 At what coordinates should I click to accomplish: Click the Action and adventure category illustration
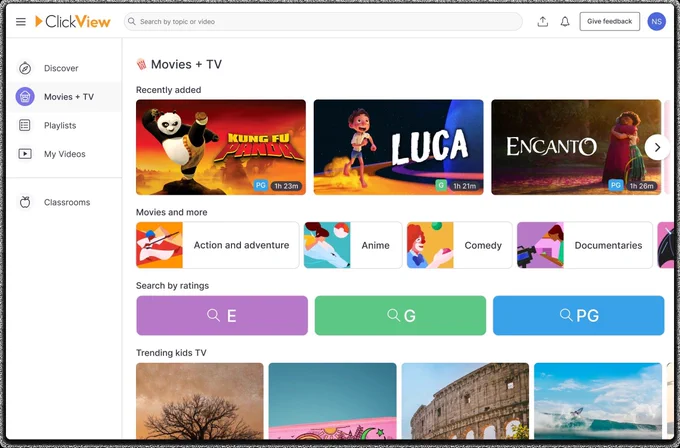159,245
